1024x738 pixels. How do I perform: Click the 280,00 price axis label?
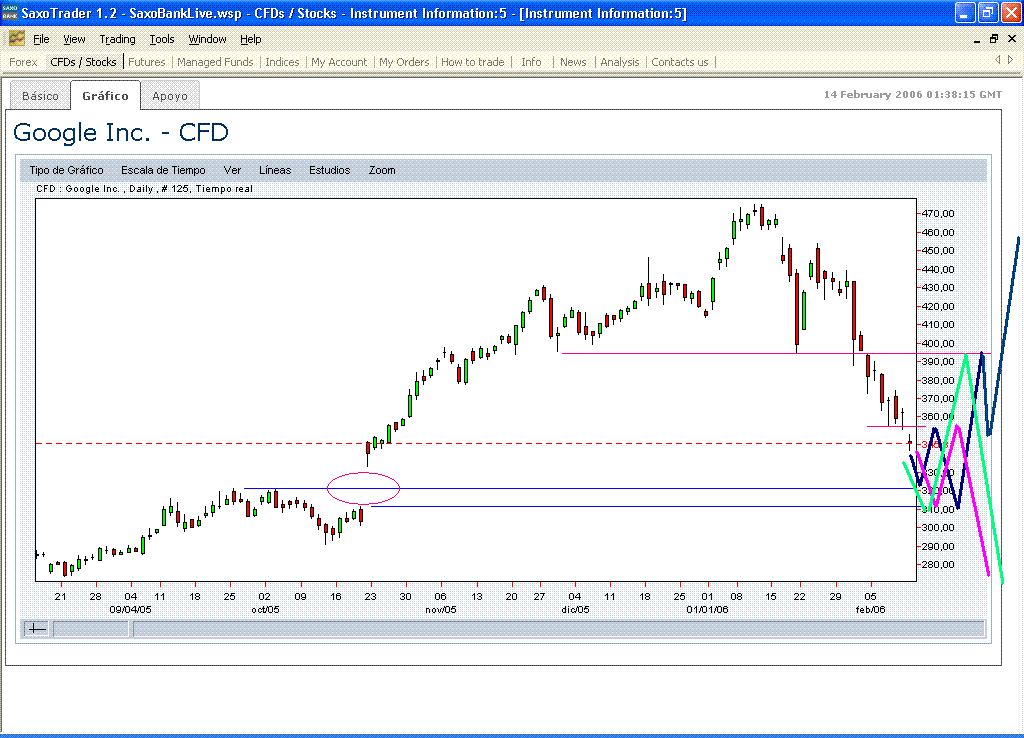tap(938, 564)
